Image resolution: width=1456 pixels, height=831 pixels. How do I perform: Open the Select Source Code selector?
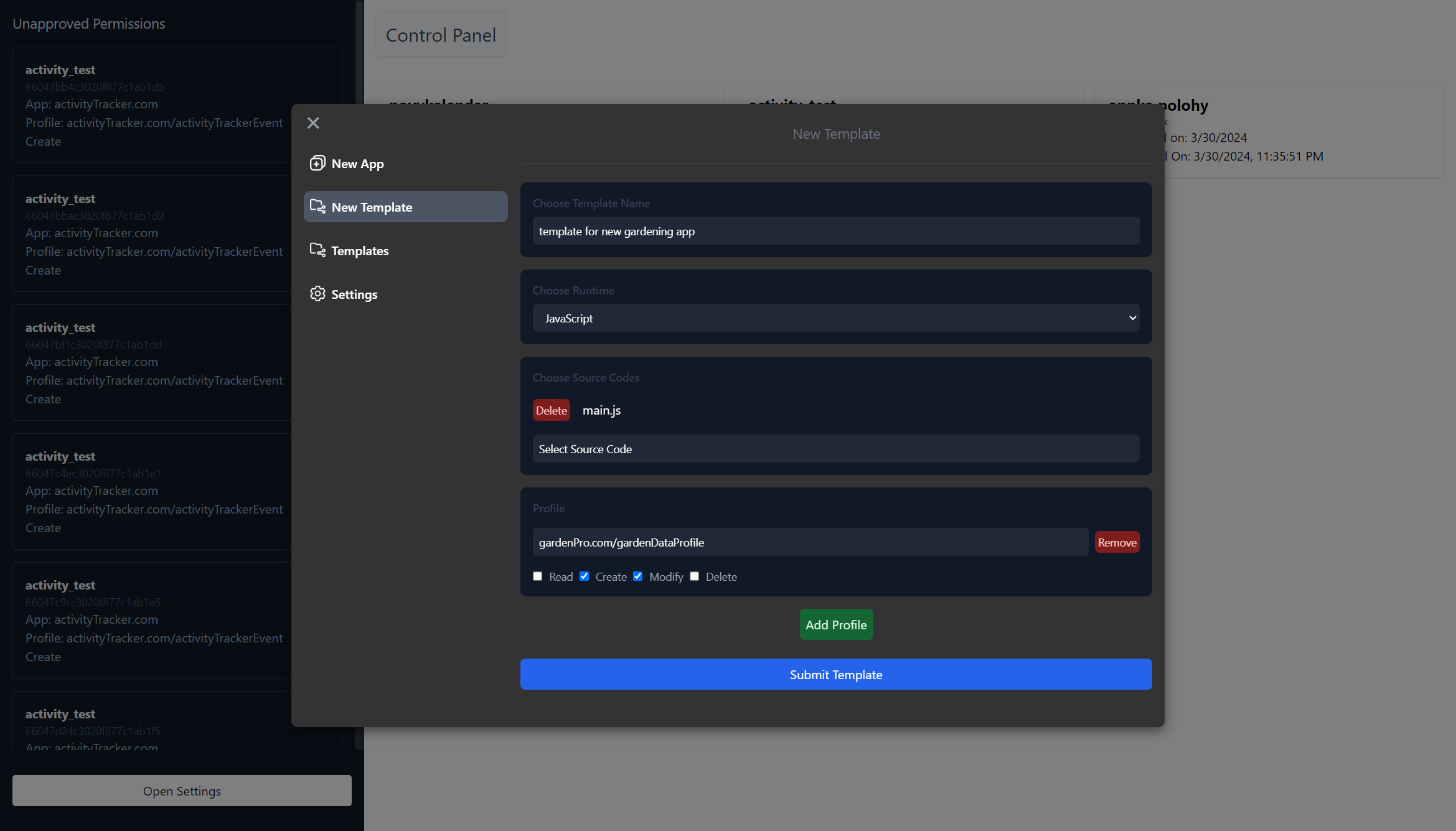[836, 449]
